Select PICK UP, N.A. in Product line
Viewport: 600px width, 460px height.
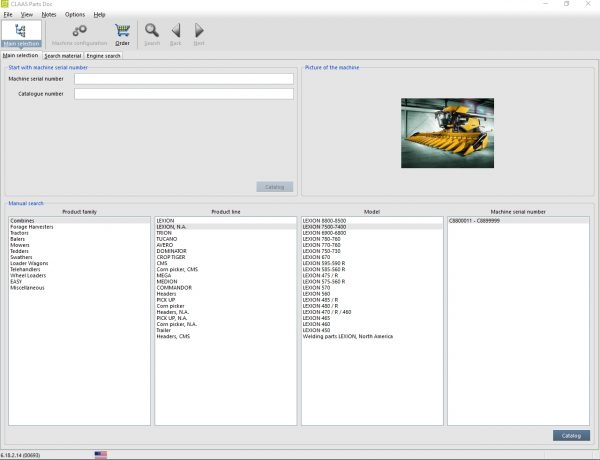click(226, 318)
